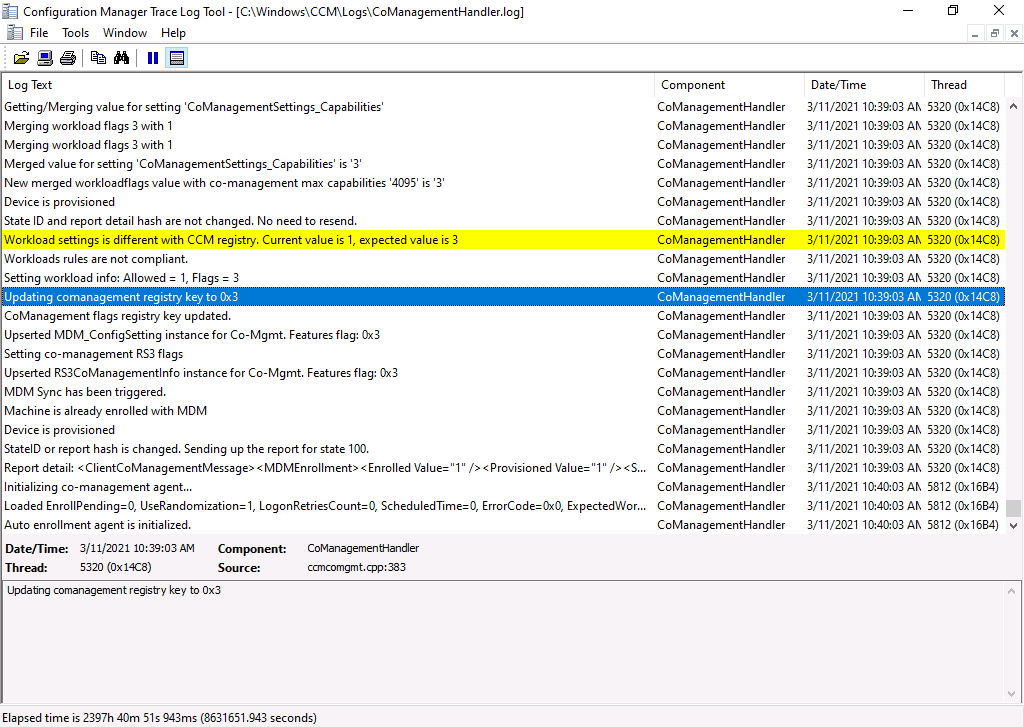1024x727 pixels.
Task: Click the log list scrollbar thumb
Action: [1014, 508]
